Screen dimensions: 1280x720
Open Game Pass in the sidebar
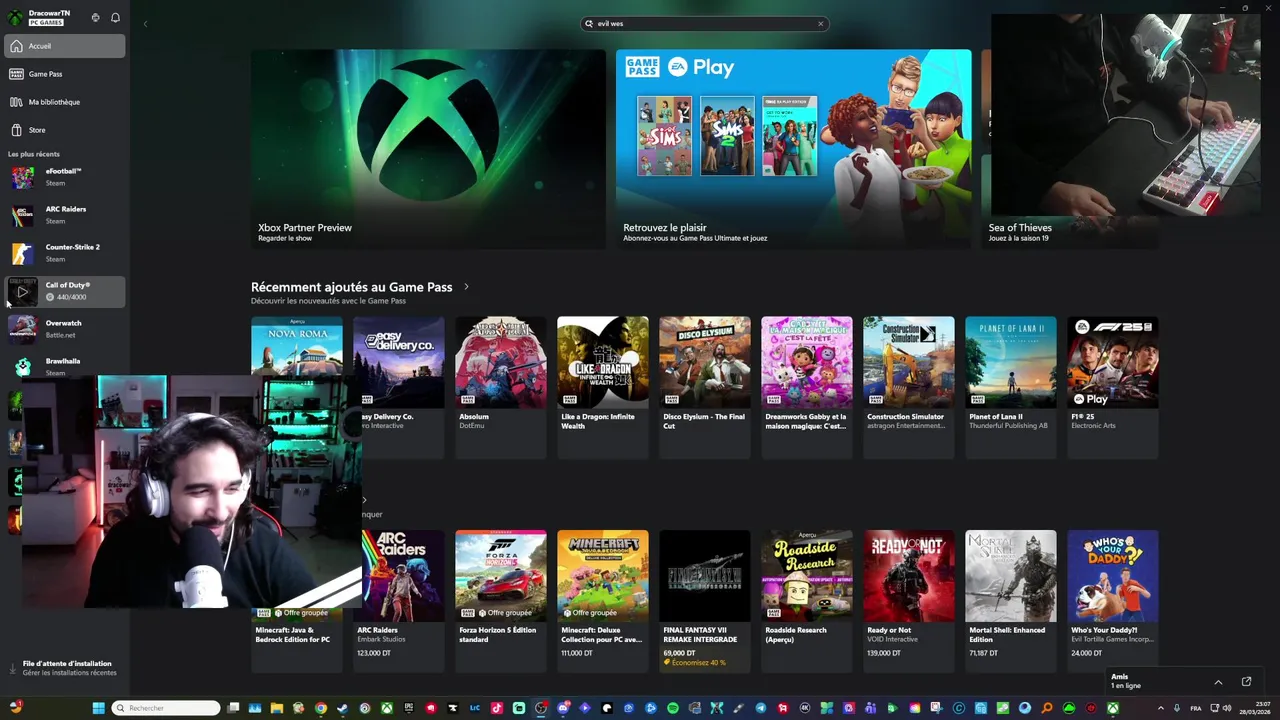pos(65,74)
